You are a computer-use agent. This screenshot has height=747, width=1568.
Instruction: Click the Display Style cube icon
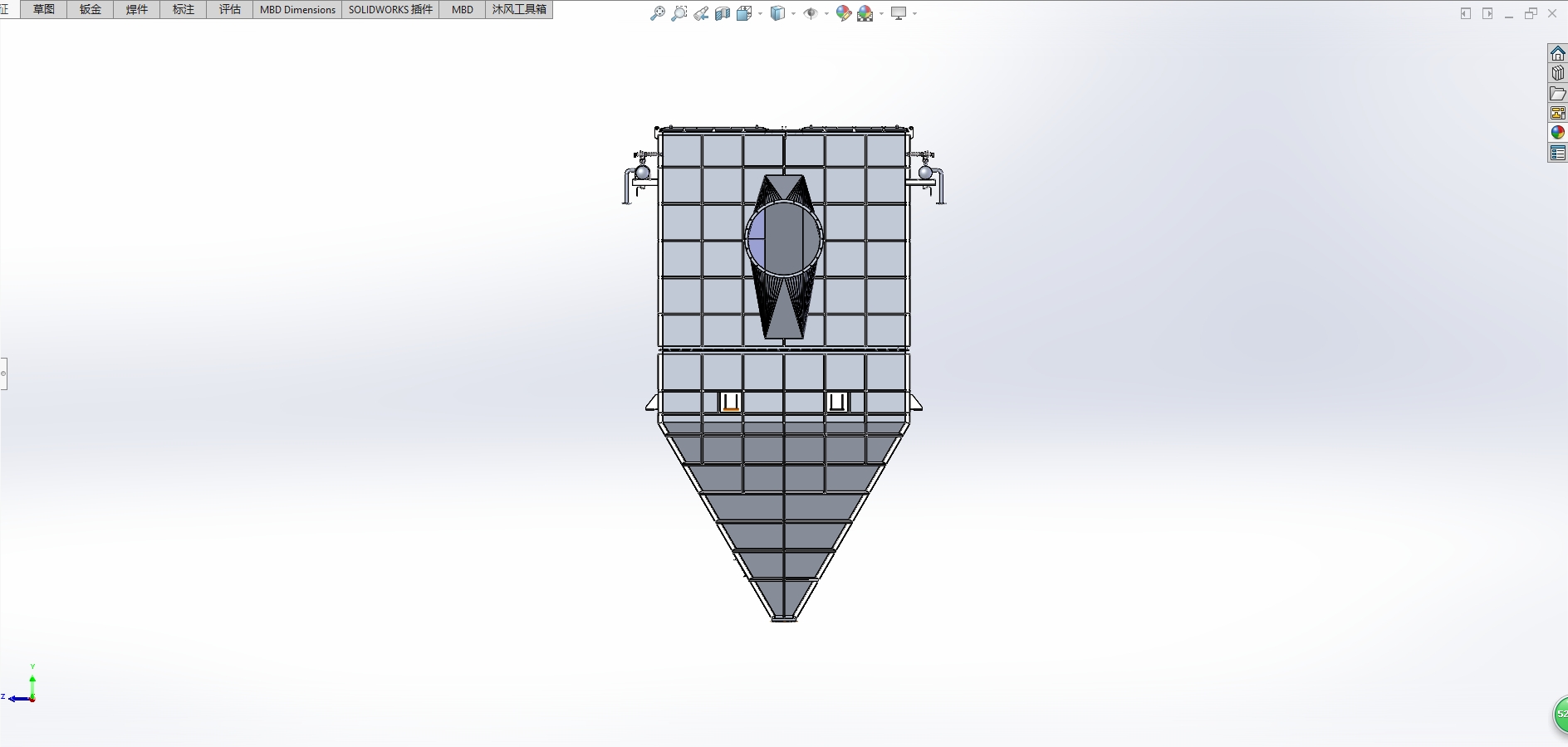coord(778,13)
